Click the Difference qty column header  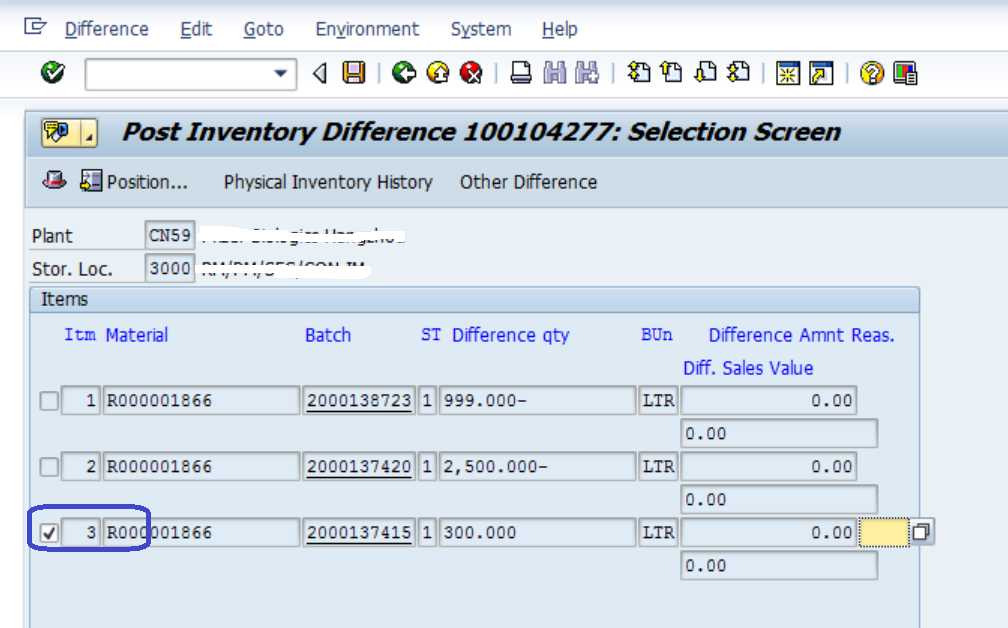tap(510, 336)
